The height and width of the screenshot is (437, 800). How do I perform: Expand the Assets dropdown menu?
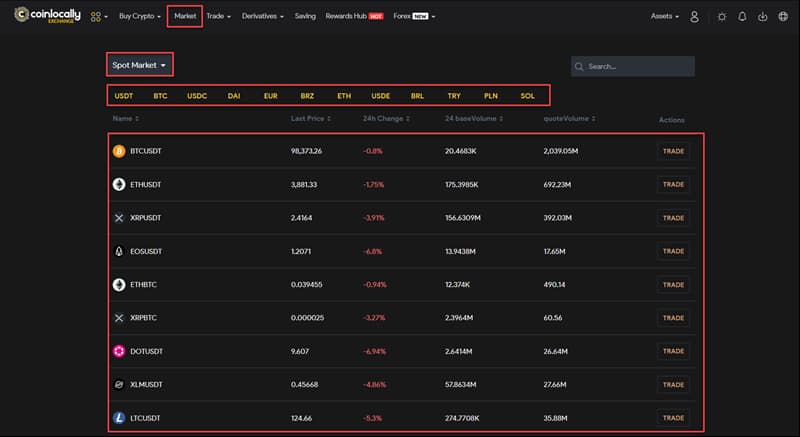pos(665,16)
